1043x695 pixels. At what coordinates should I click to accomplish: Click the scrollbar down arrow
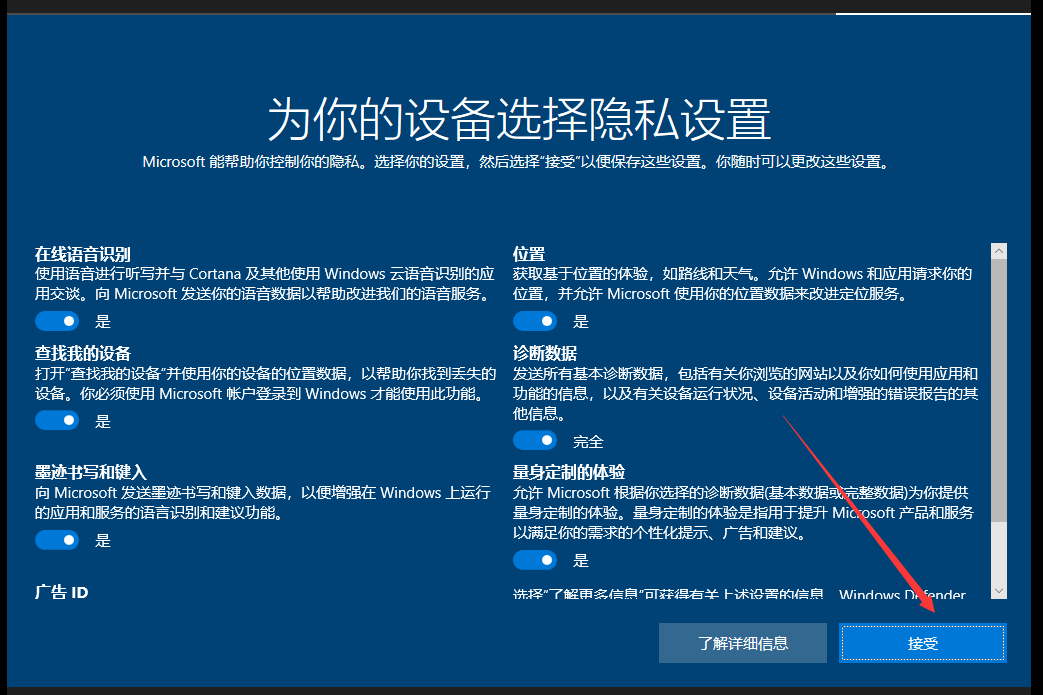(x=998, y=591)
